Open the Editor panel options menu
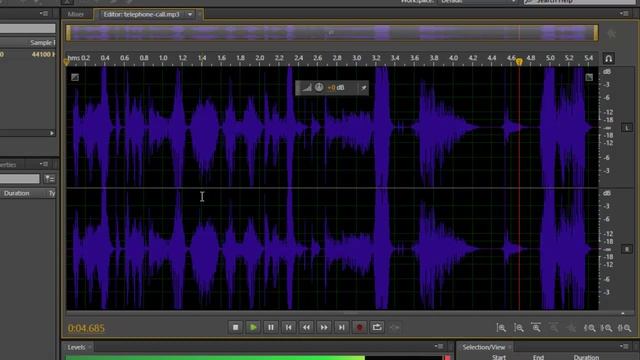The image size is (640, 360). coord(624,14)
